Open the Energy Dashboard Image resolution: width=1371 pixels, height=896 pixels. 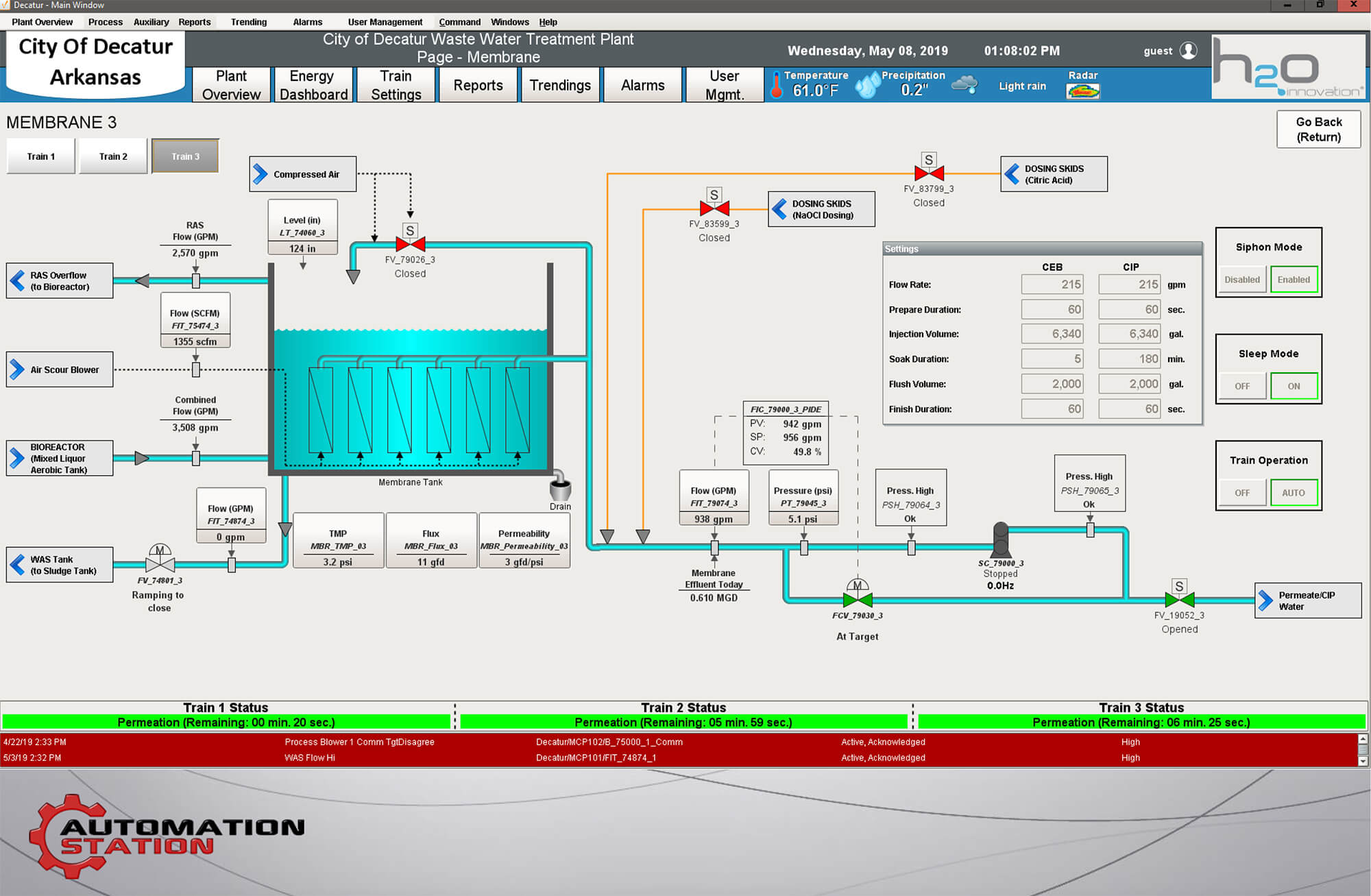tap(313, 84)
